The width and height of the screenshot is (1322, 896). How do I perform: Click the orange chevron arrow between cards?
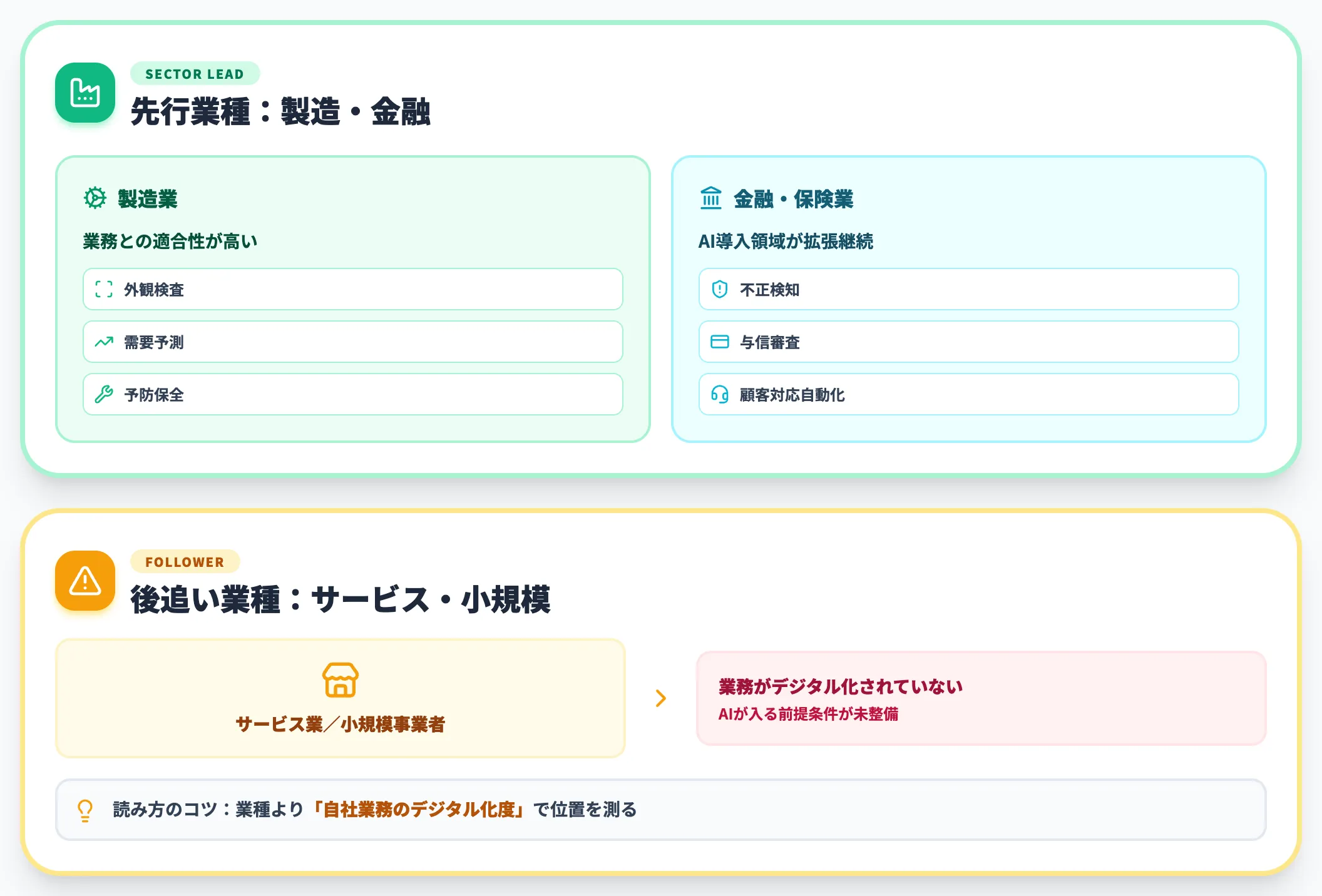(x=661, y=698)
